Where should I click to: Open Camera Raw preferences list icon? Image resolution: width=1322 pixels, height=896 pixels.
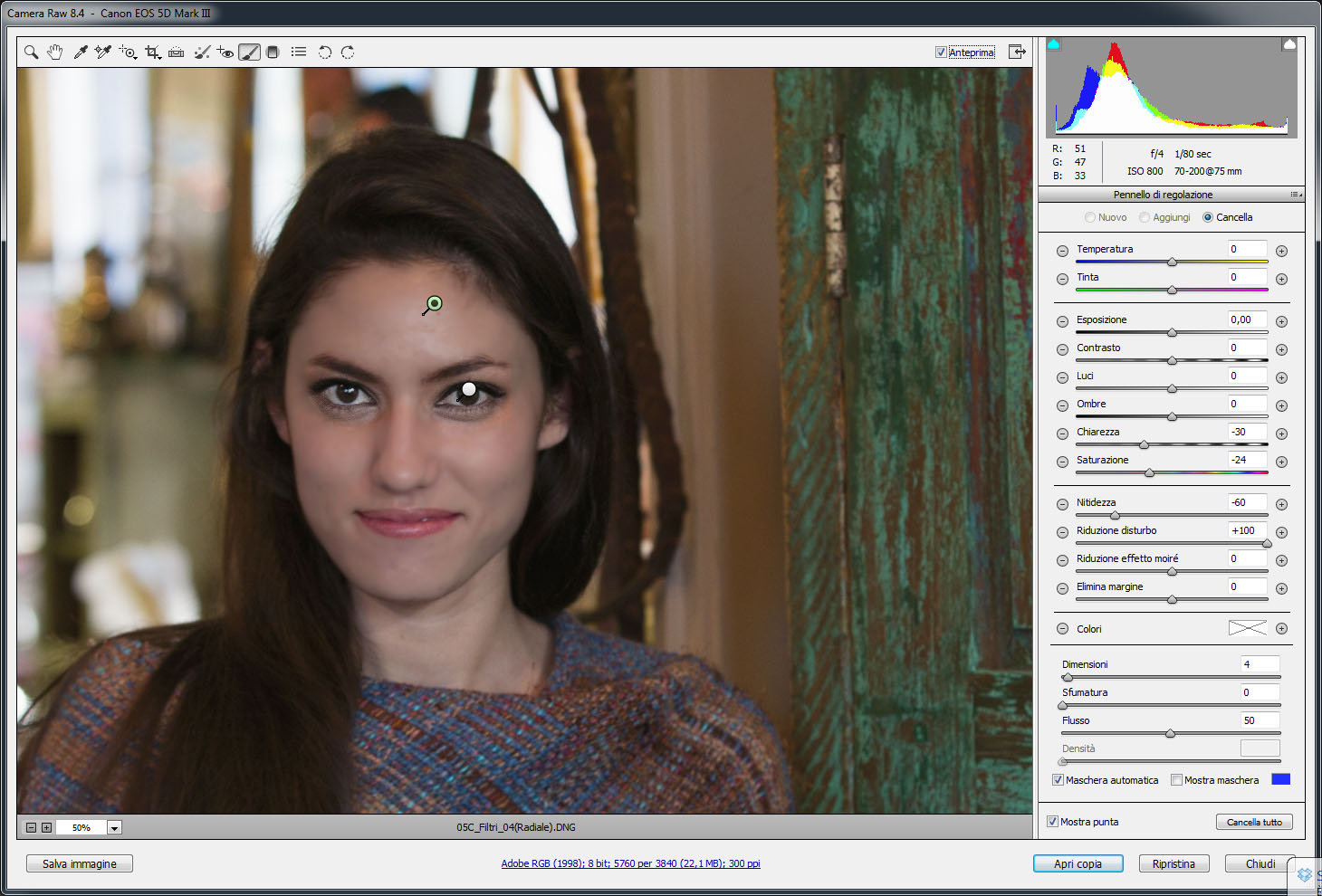299,52
